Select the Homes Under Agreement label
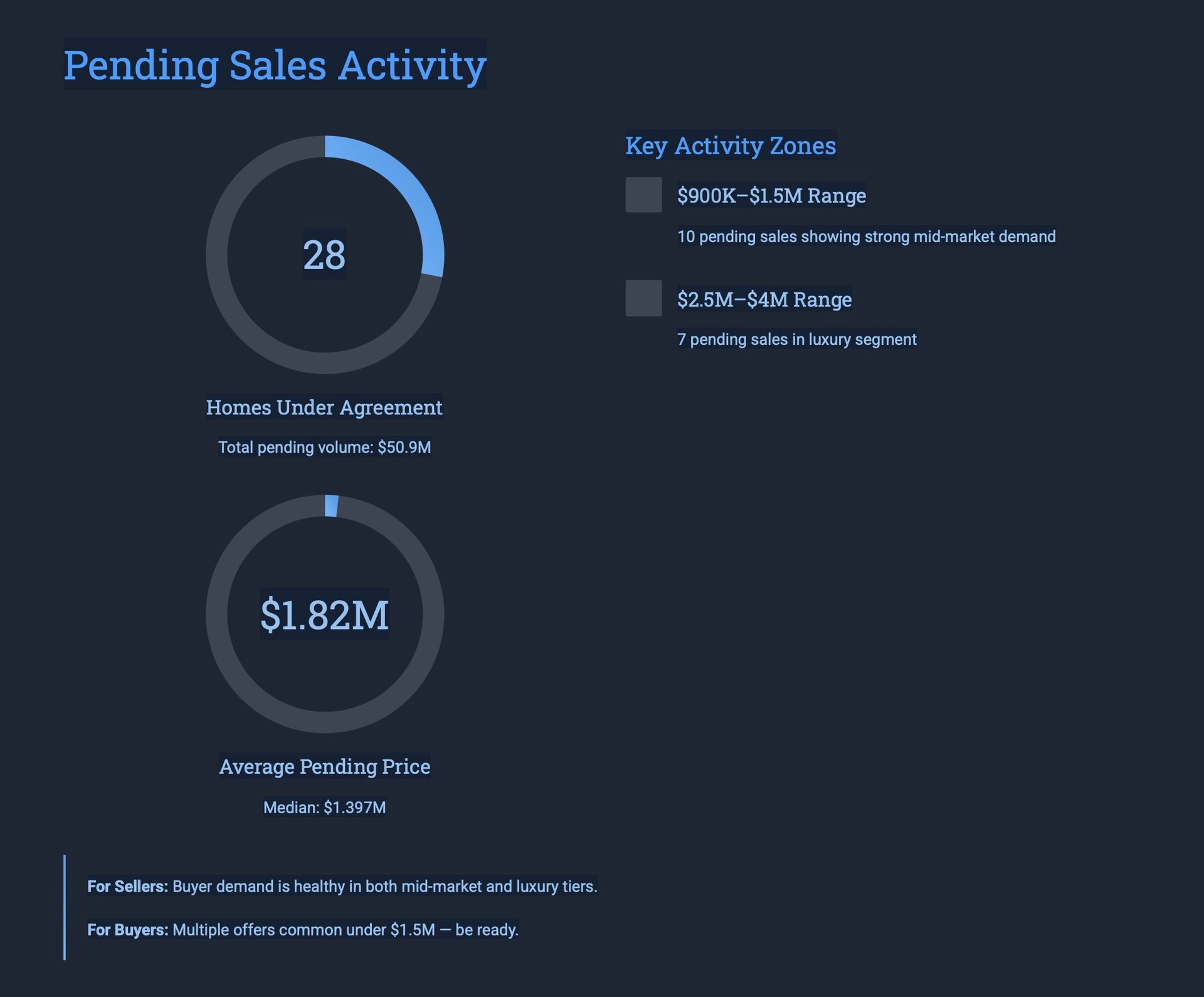This screenshot has width=1204, height=997. coord(324,407)
